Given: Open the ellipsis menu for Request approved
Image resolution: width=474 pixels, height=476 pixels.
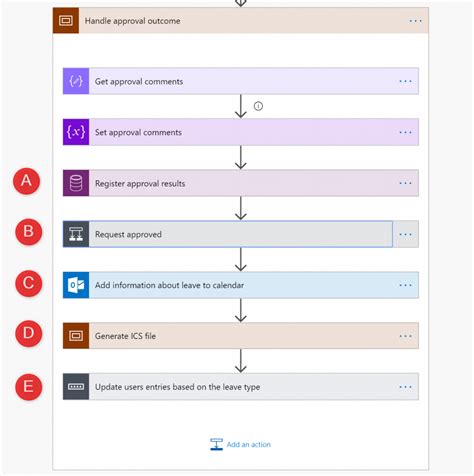Looking at the screenshot, I should (x=405, y=234).
